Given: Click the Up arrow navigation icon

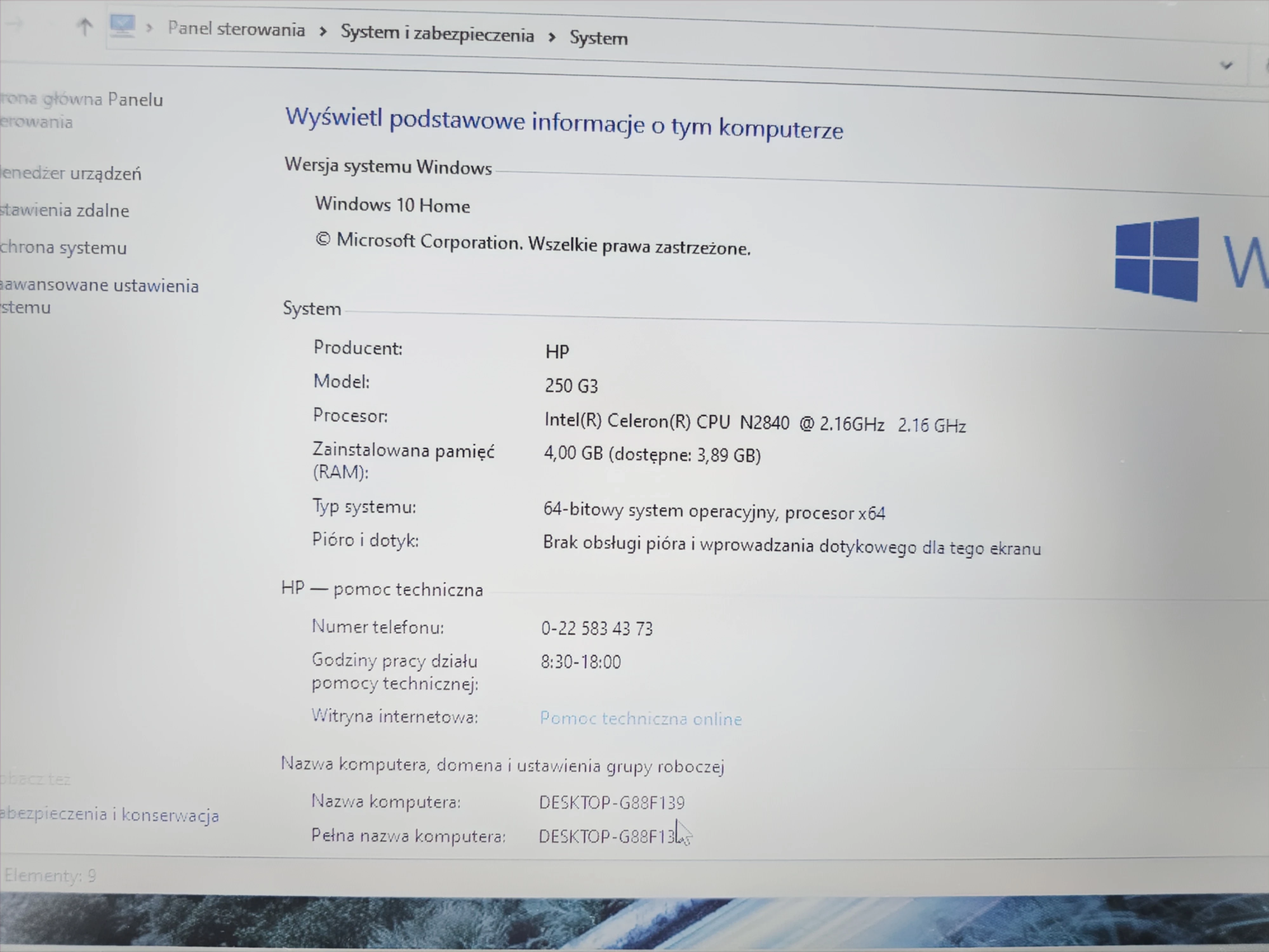Looking at the screenshot, I should [85, 26].
